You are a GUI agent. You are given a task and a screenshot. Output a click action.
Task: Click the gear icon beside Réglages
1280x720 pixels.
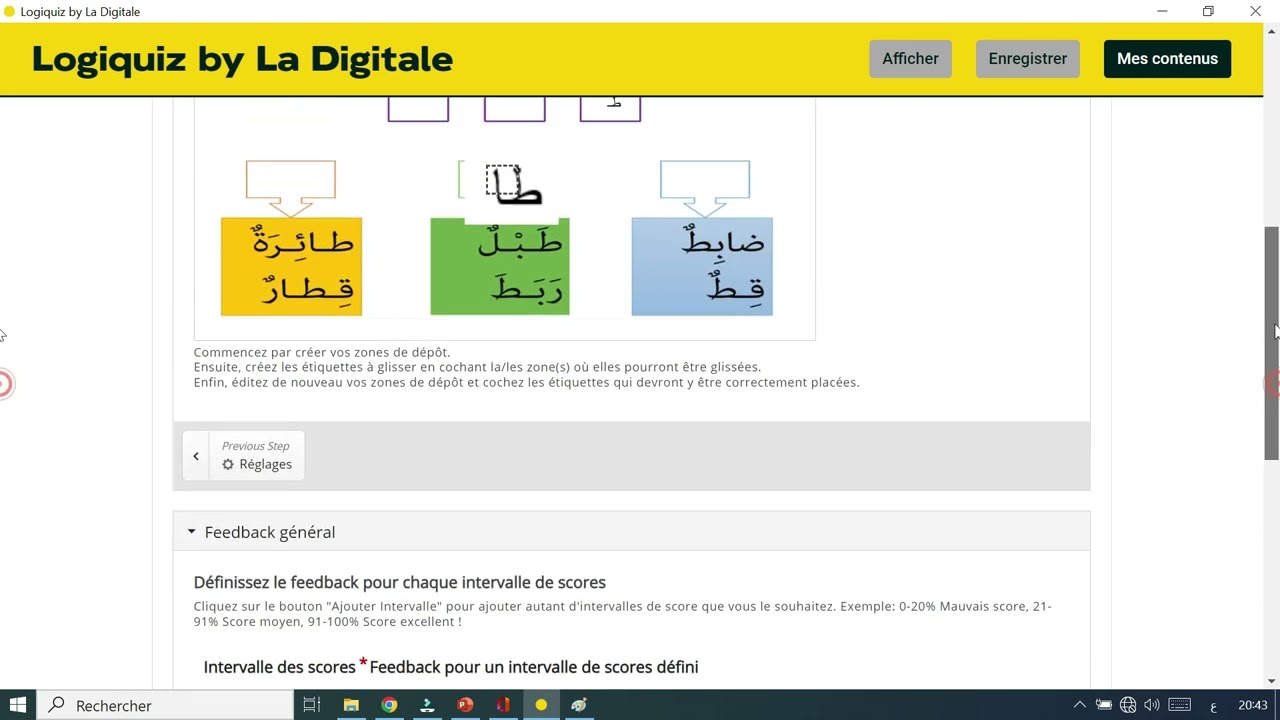[228, 464]
